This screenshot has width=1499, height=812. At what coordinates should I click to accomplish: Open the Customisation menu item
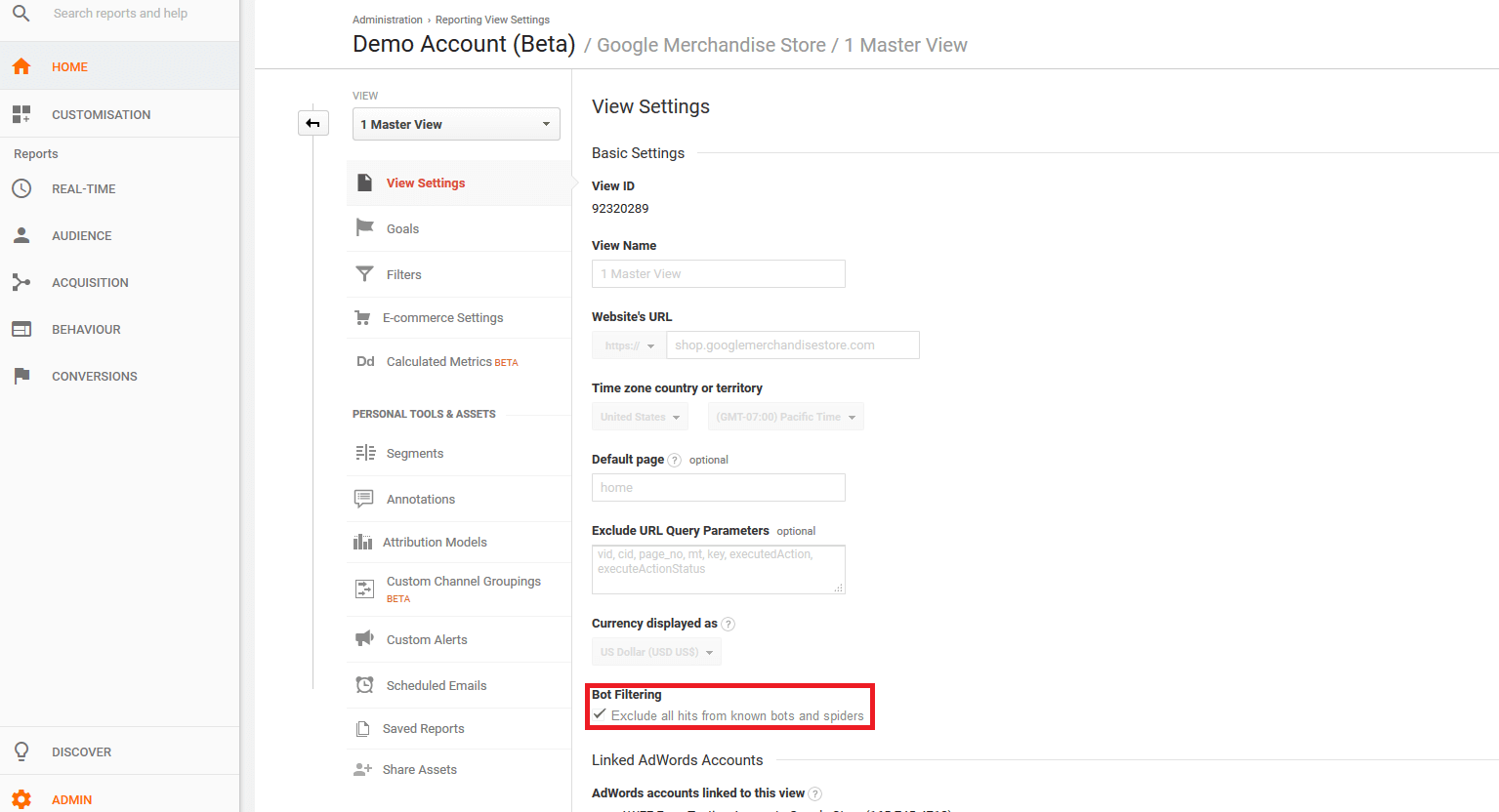[119, 114]
